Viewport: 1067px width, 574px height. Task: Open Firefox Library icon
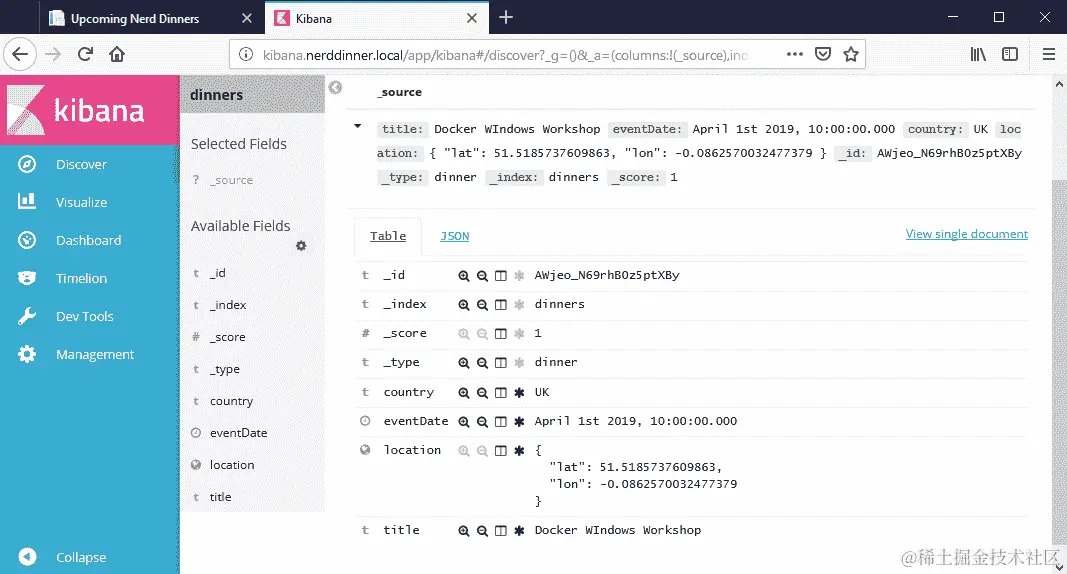[x=978, y=54]
